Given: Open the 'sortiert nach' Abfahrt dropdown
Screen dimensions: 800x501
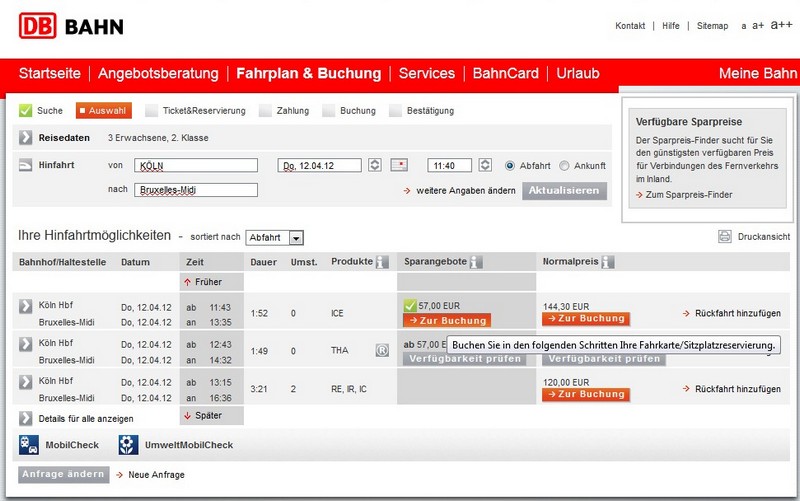Looking at the screenshot, I should point(274,237).
